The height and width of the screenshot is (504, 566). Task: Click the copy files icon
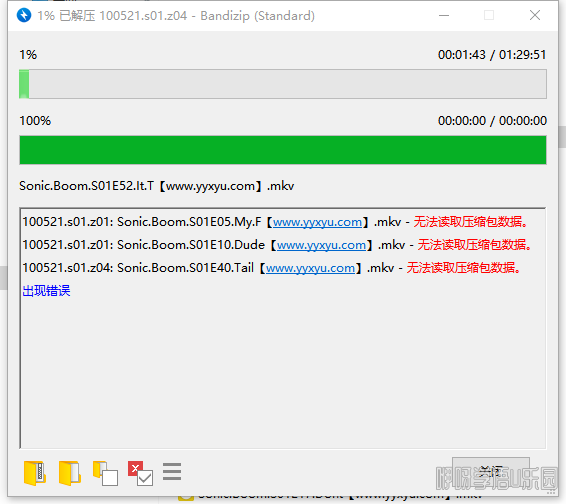pos(105,473)
